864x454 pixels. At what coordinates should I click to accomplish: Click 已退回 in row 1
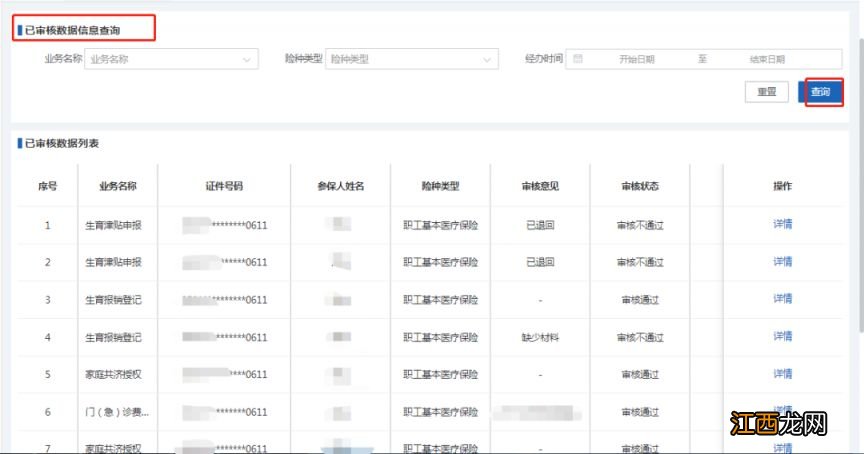[540, 225]
